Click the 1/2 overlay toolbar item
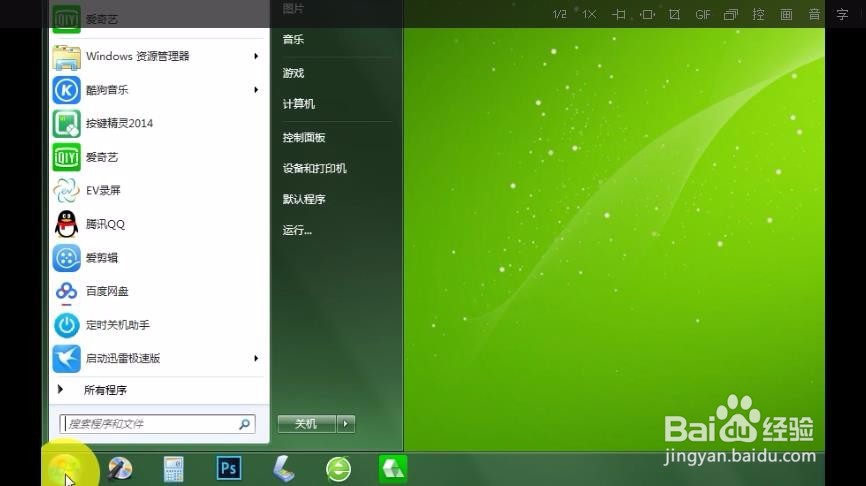Screen dimensions: 866x486 tap(559, 14)
